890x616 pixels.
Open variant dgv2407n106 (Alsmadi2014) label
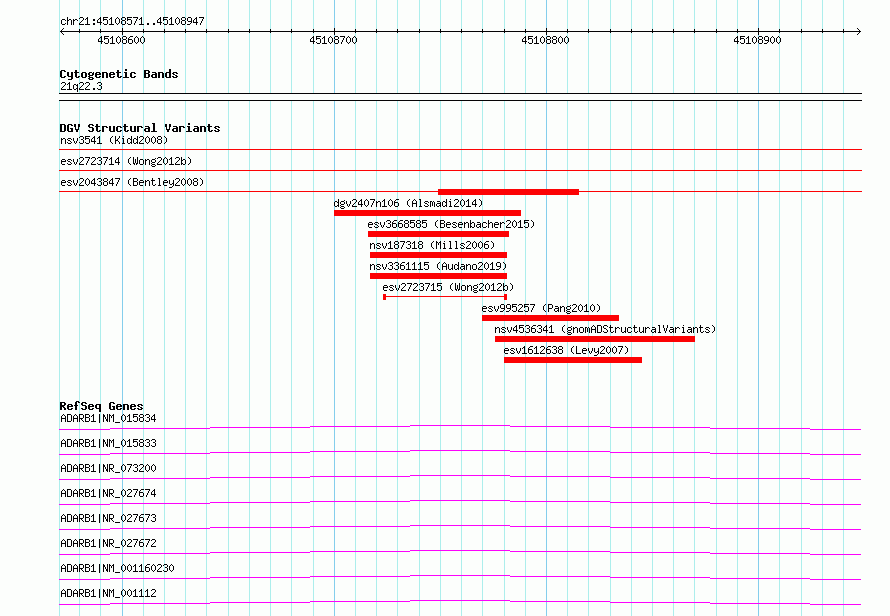coord(408,203)
